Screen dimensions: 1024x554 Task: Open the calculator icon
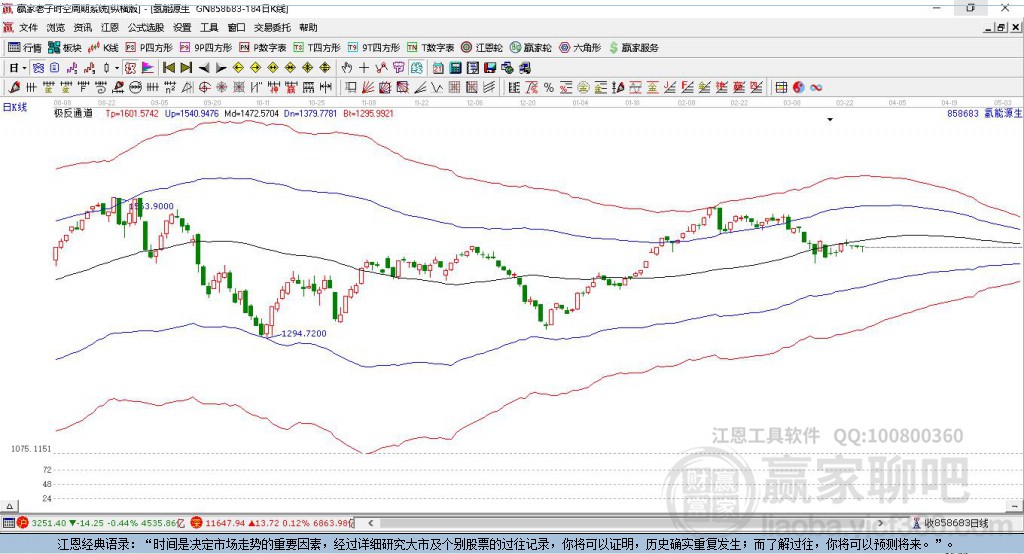pyautogui.click(x=456, y=68)
